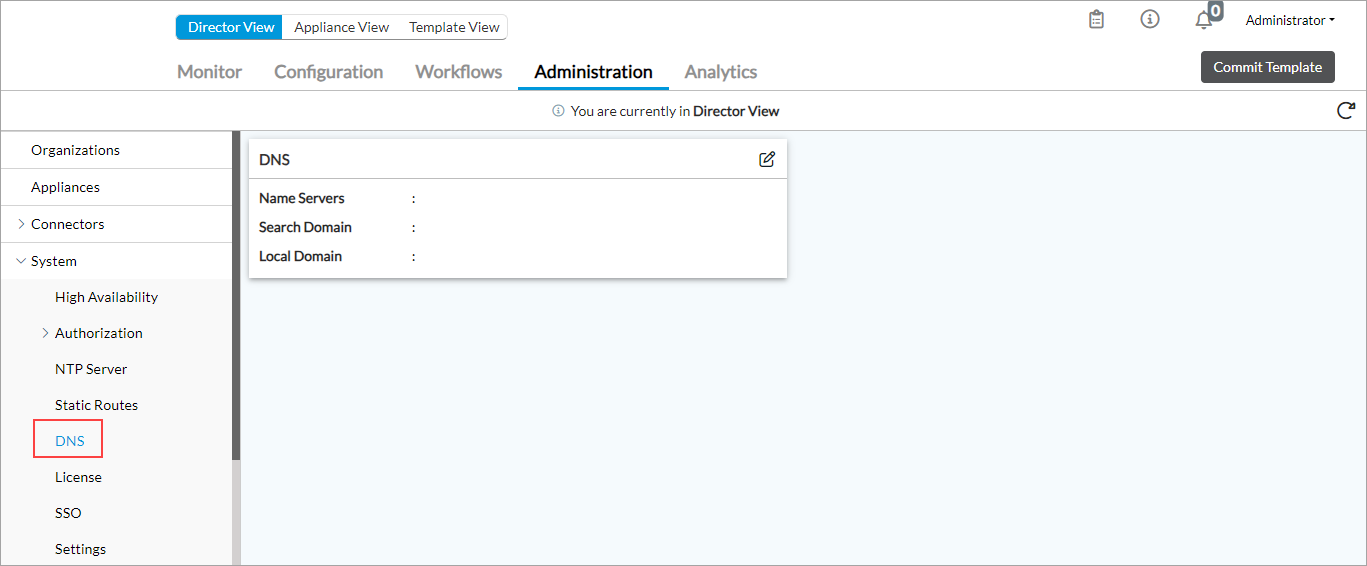Select the Analytics tab
1367x566 pixels.
(x=720, y=72)
